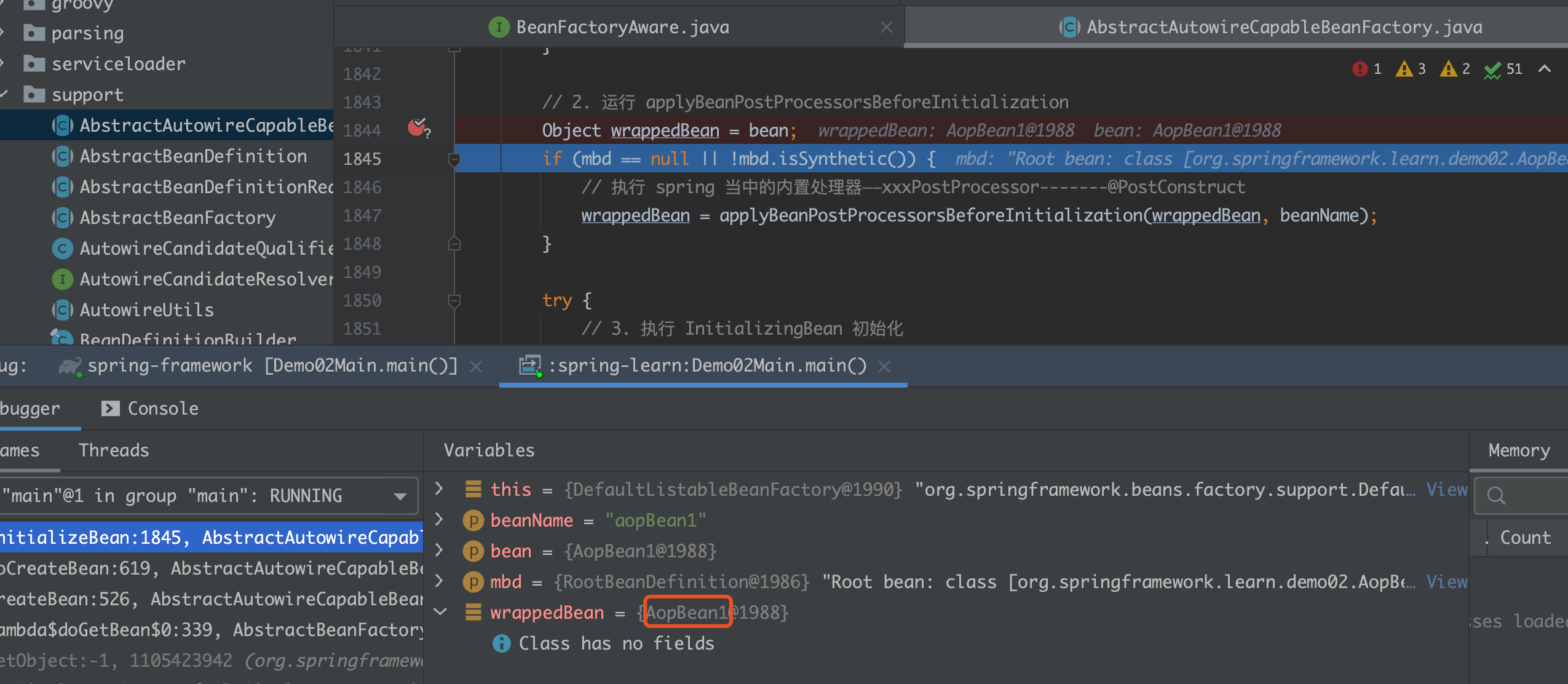
Task: Select doCreateBean:619 stack frame
Action: coord(212,568)
